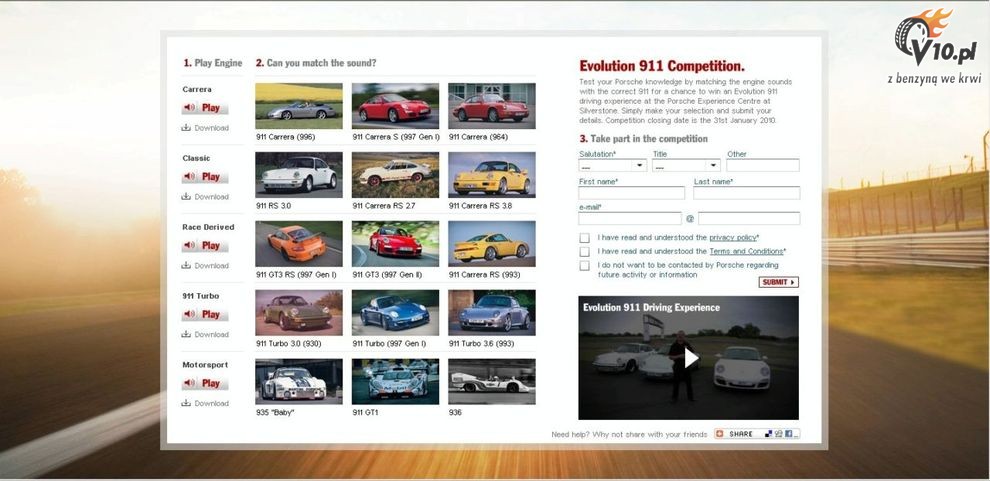Play the 911 Turbo engine sound
990x481 pixels.
coord(205,314)
